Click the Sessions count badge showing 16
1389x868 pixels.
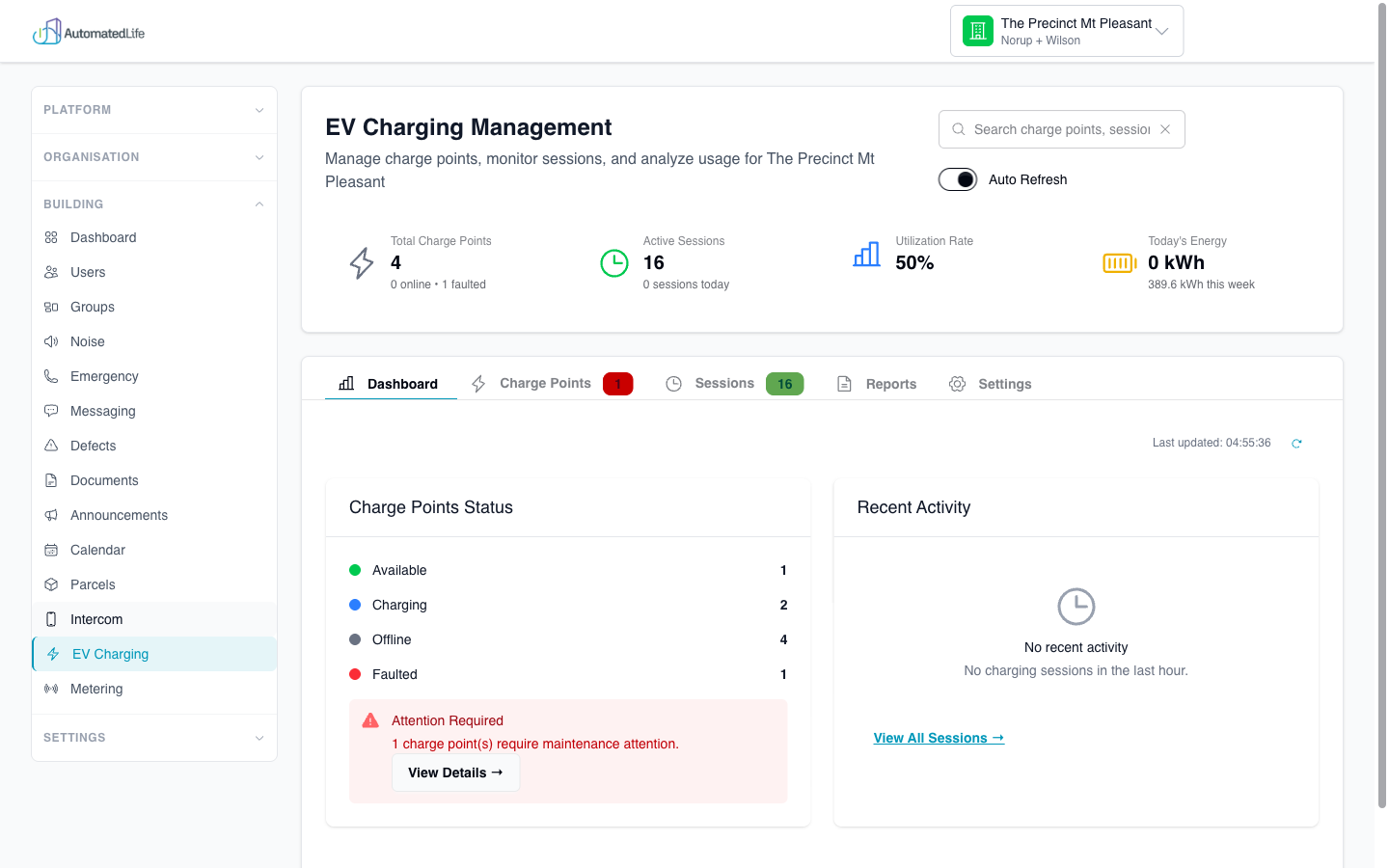[784, 383]
